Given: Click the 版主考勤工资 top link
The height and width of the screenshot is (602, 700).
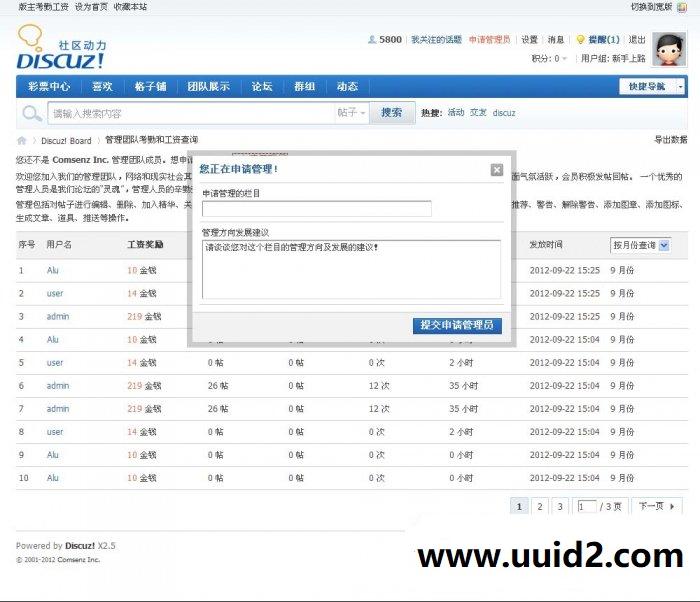Looking at the screenshot, I should click(x=43, y=7).
